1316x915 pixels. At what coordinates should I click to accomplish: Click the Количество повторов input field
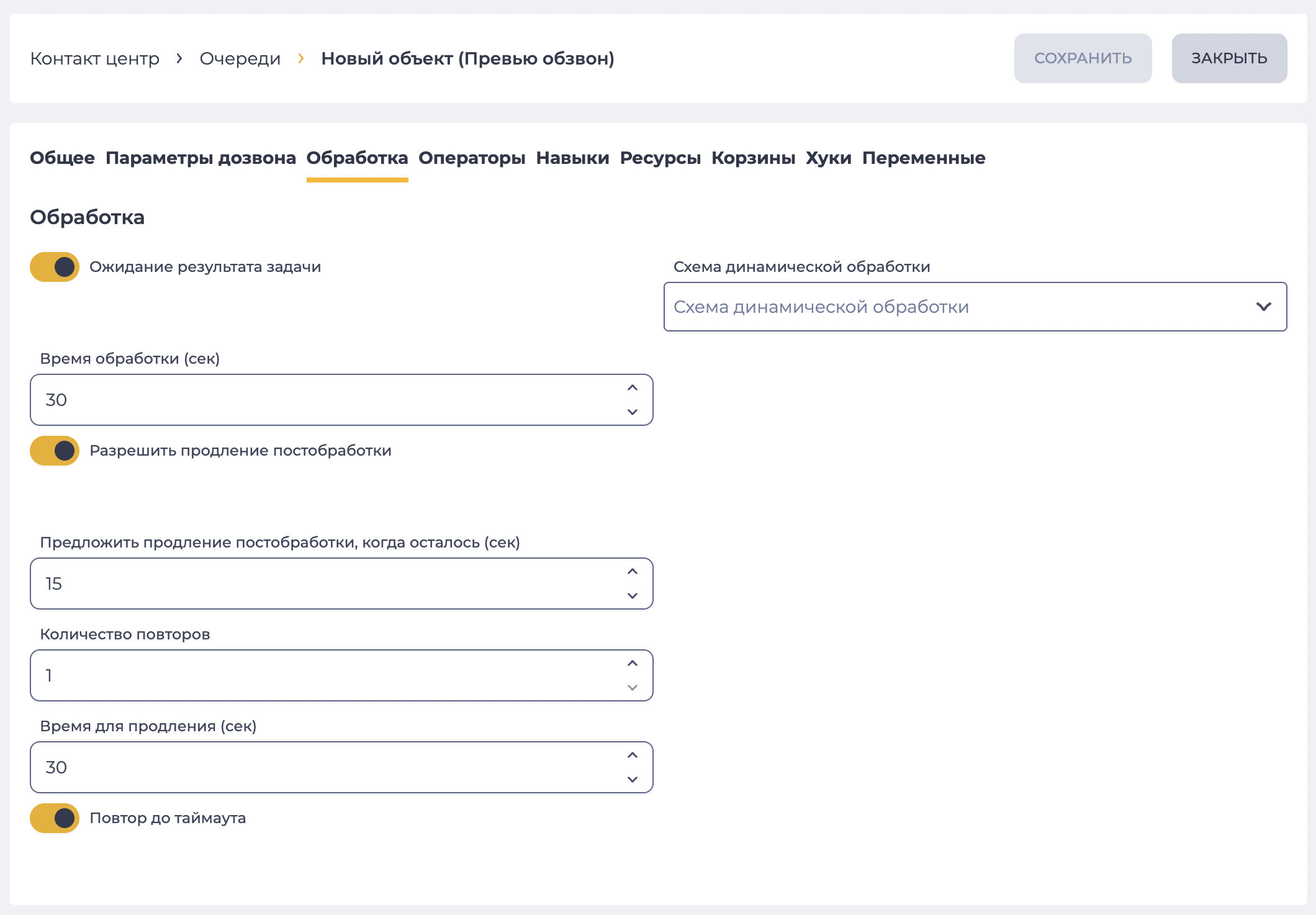[341, 675]
